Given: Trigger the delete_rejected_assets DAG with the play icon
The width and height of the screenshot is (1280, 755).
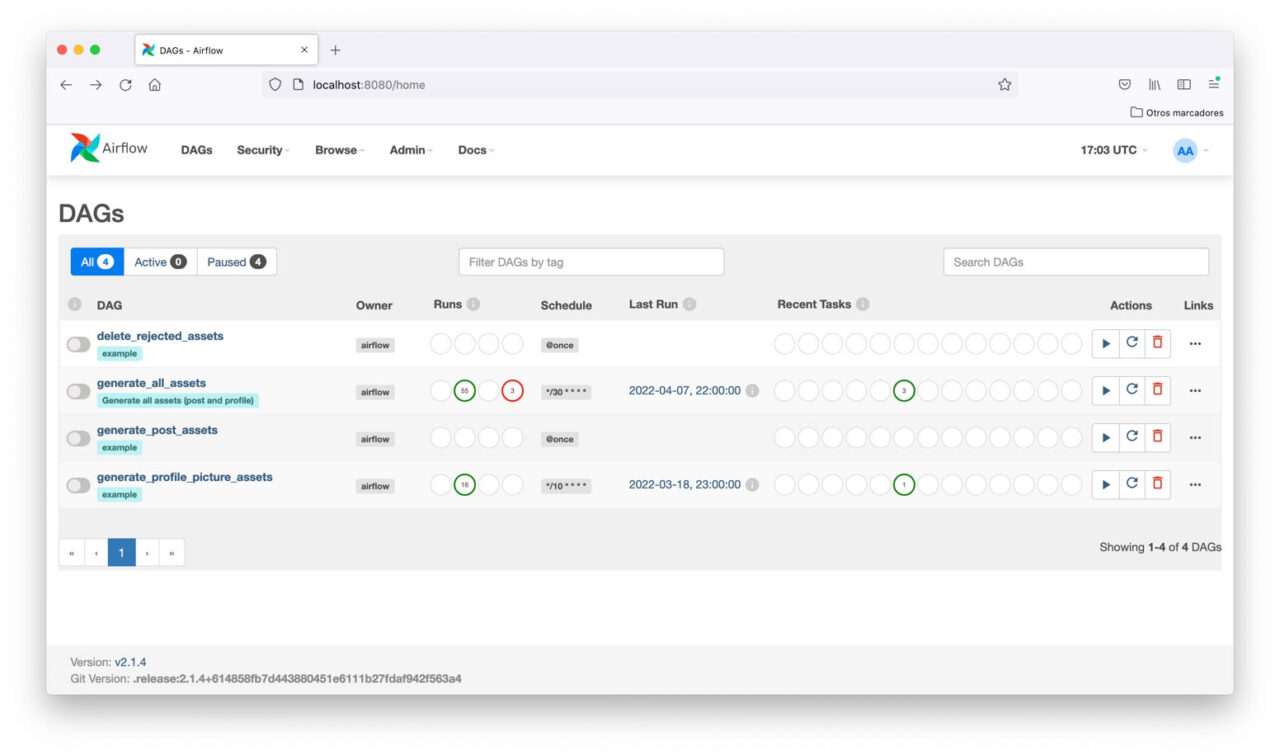Looking at the screenshot, I should 1105,343.
